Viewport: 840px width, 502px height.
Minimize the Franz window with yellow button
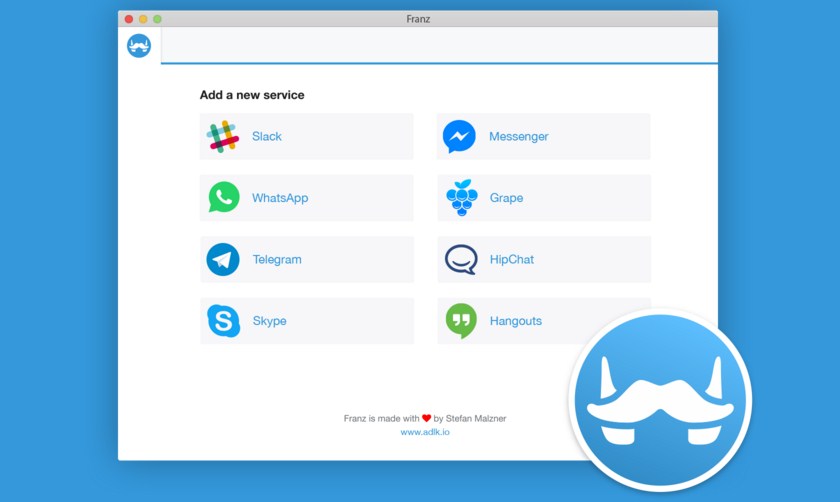coord(143,19)
